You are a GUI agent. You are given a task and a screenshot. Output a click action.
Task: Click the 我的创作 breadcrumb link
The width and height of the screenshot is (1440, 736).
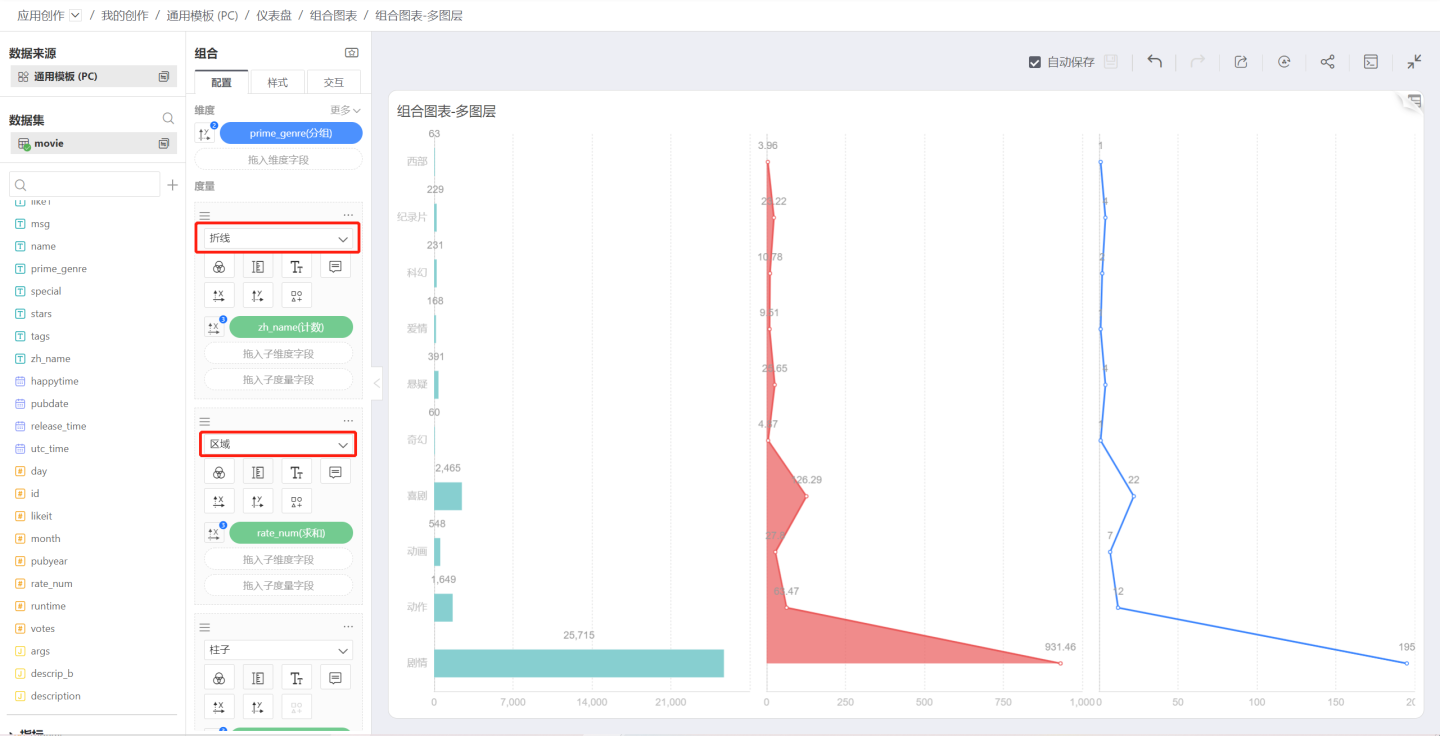pyautogui.click(x=124, y=16)
